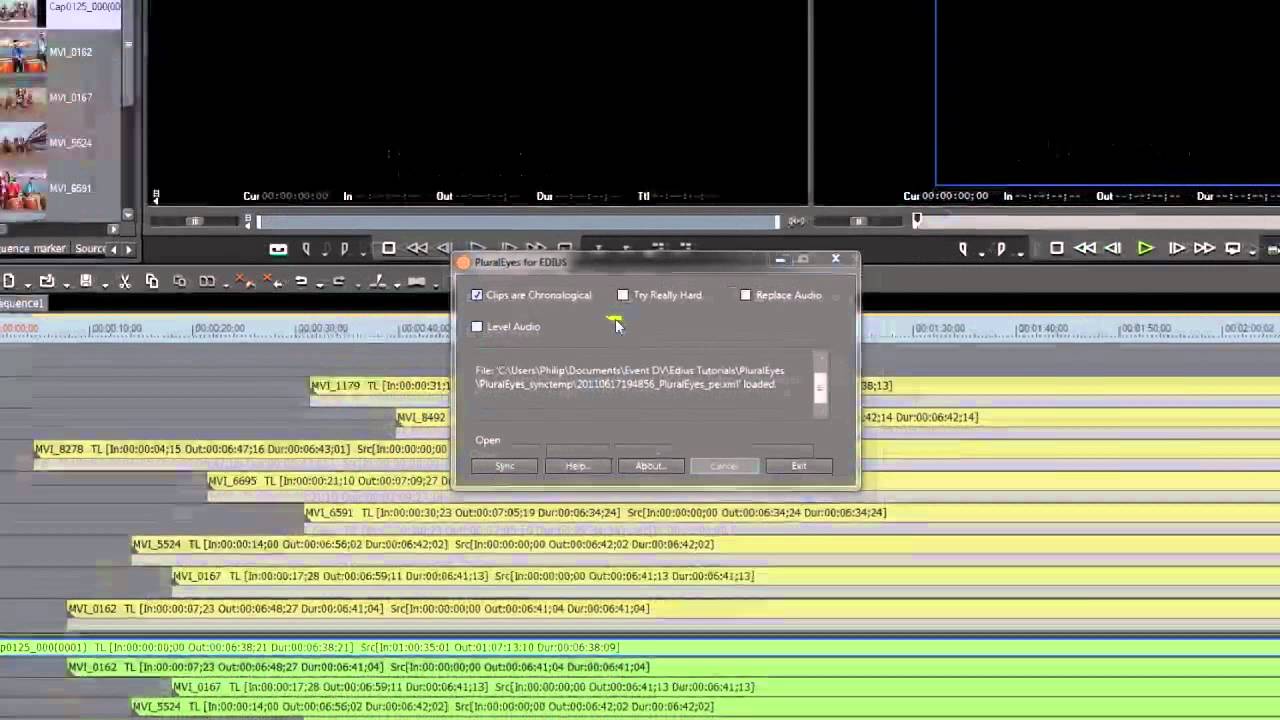This screenshot has height=720, width=1280.
Task: Click the Exit button in PluralEyes
Action: coord(798,466)
